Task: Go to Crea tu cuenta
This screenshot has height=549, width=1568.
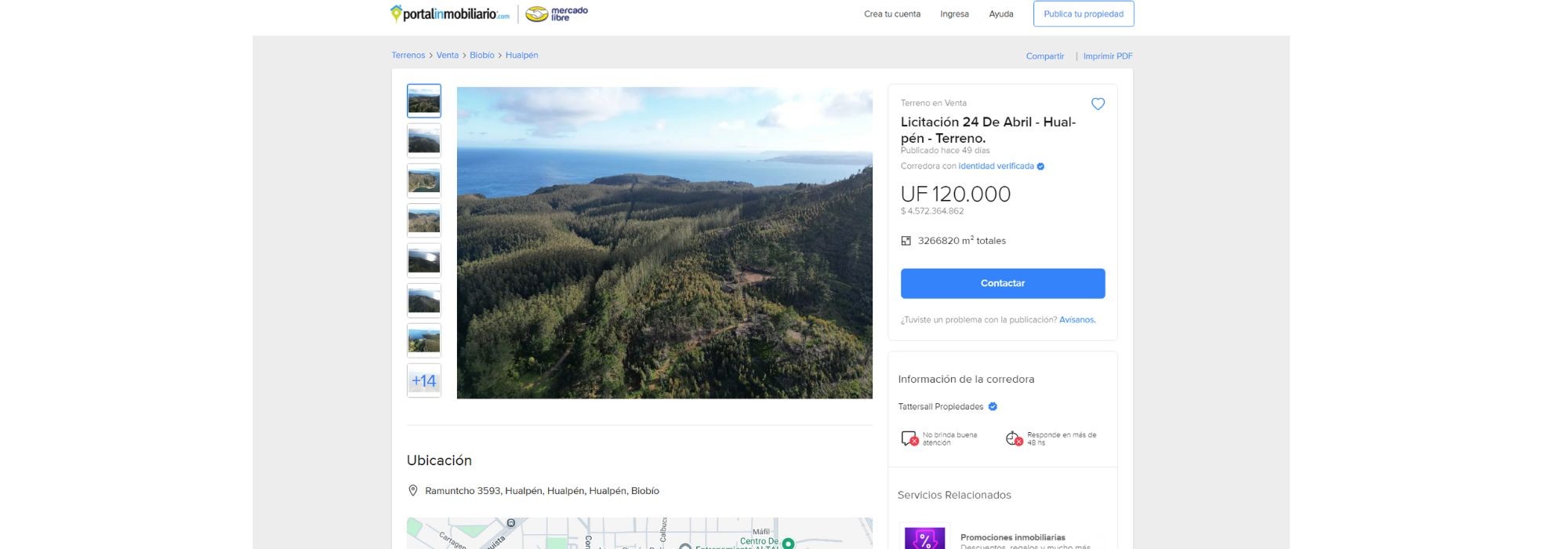Action: tap(891, 14)
